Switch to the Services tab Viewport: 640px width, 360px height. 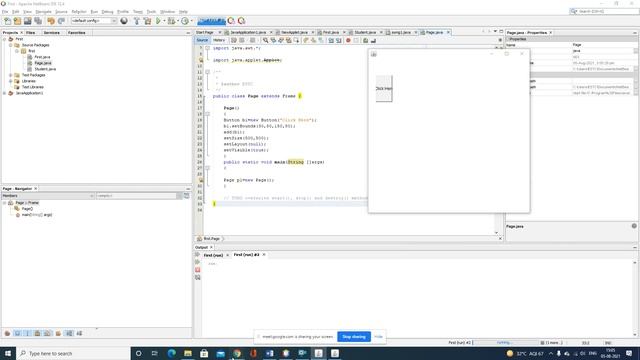[51, 33]
